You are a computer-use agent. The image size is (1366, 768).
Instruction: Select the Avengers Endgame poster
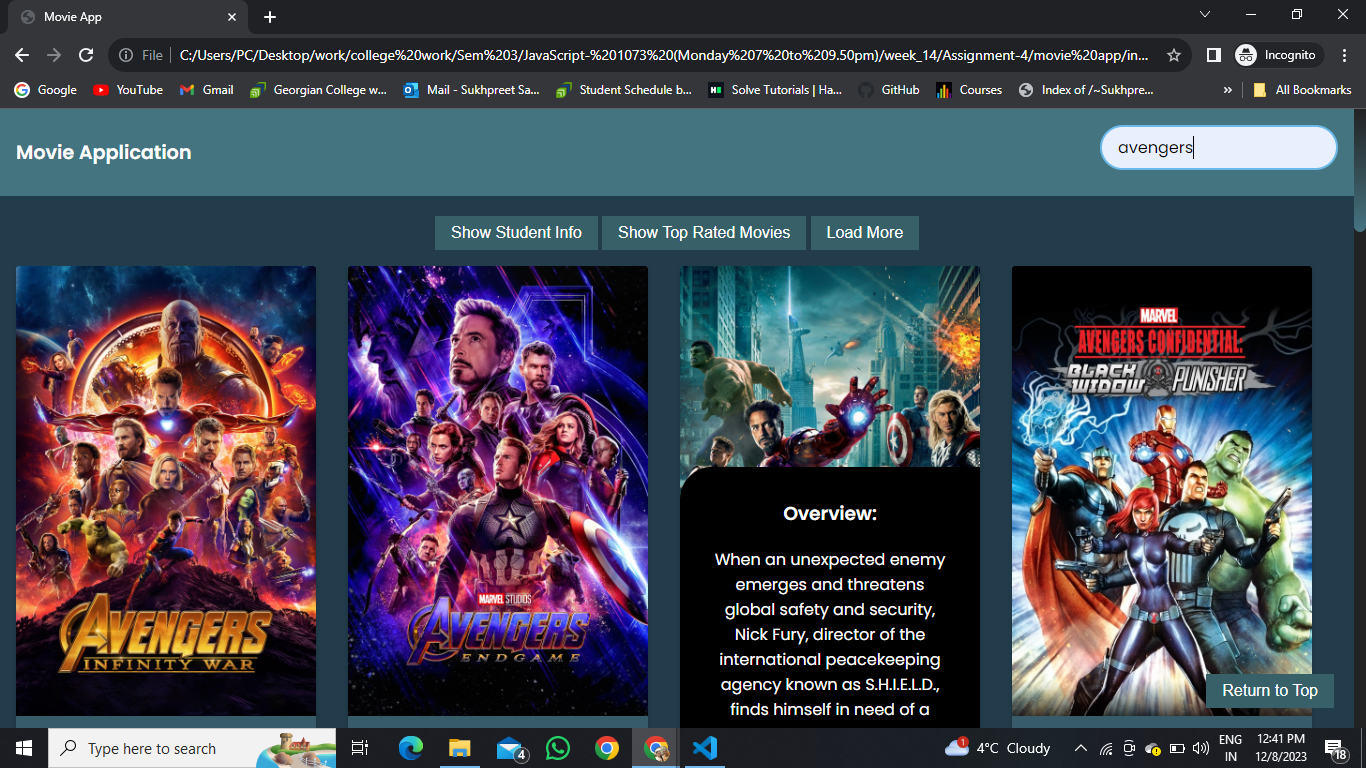(498, 490)
